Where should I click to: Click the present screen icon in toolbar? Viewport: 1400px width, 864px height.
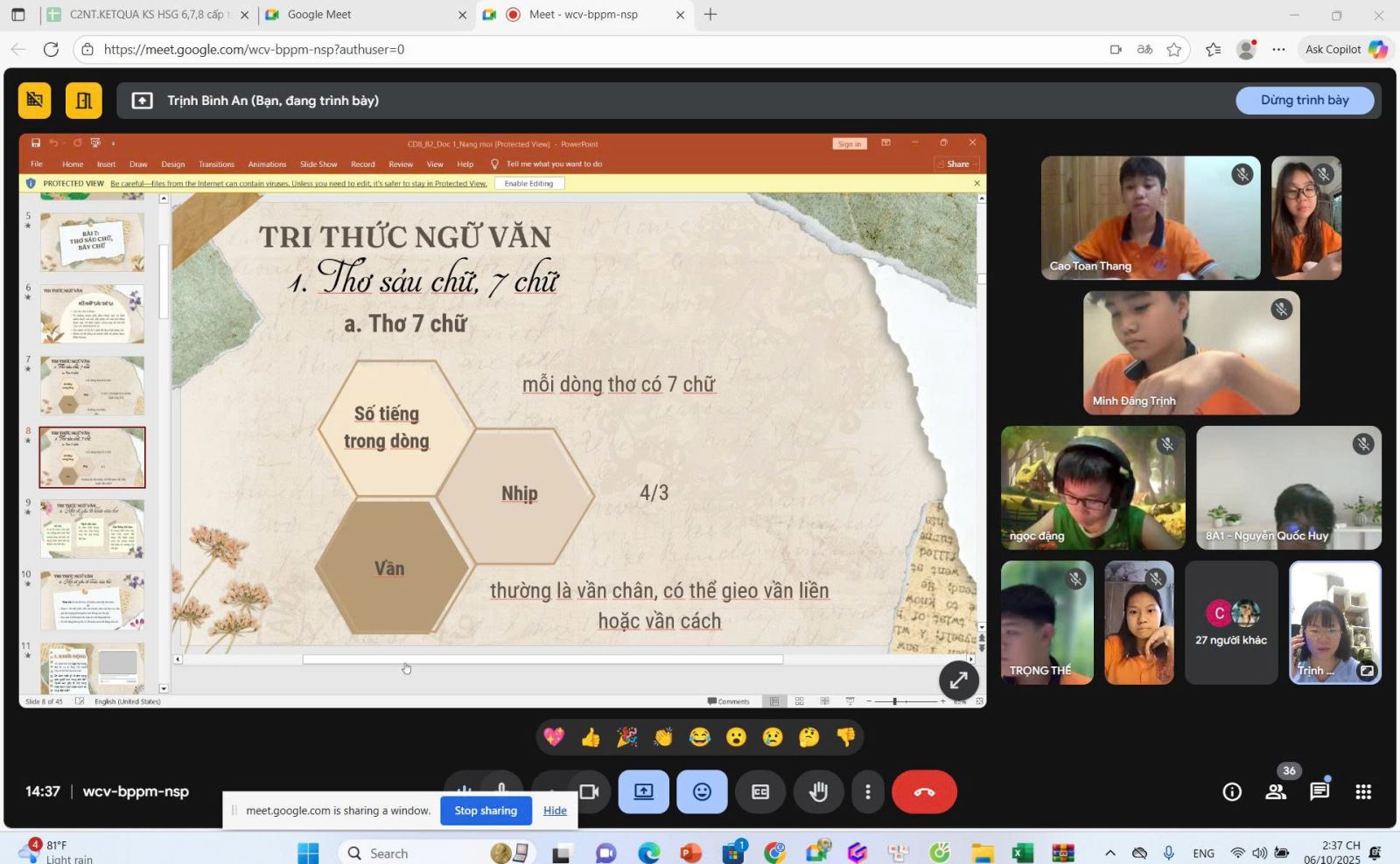pyautogui.click(x=644, y=791)
